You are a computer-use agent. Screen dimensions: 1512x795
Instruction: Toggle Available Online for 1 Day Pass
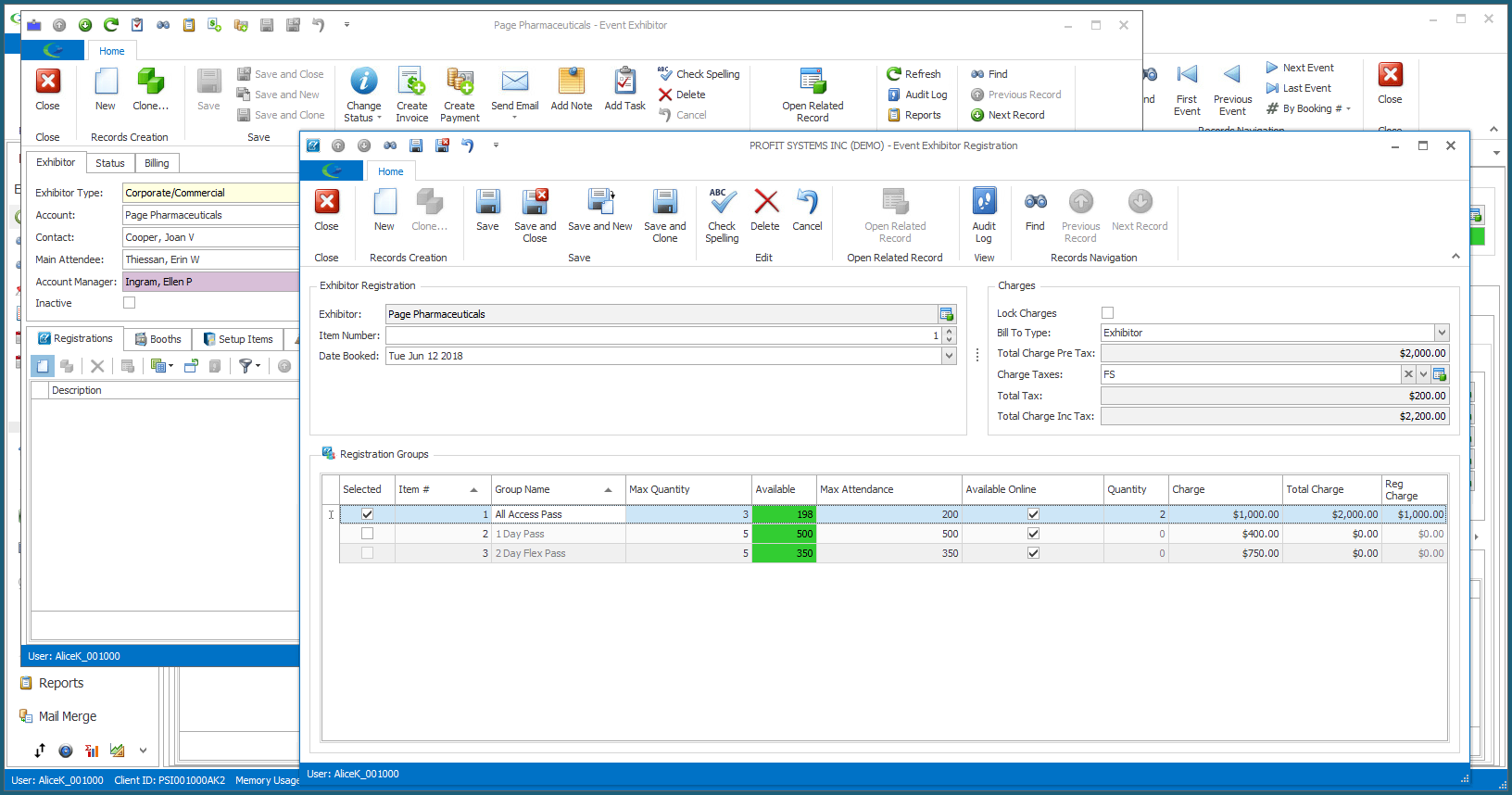tap(1033, 534)
